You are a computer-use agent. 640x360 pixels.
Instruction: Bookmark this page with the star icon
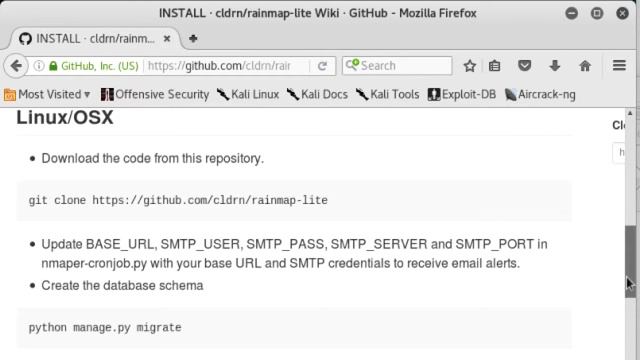point(470,66)
